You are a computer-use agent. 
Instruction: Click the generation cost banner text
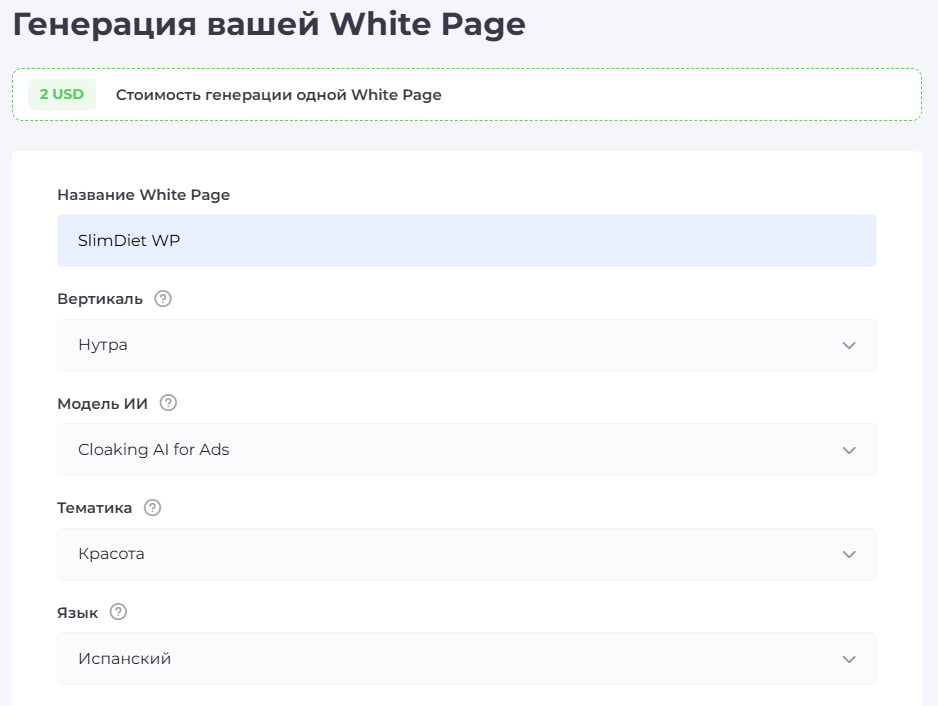278,95
